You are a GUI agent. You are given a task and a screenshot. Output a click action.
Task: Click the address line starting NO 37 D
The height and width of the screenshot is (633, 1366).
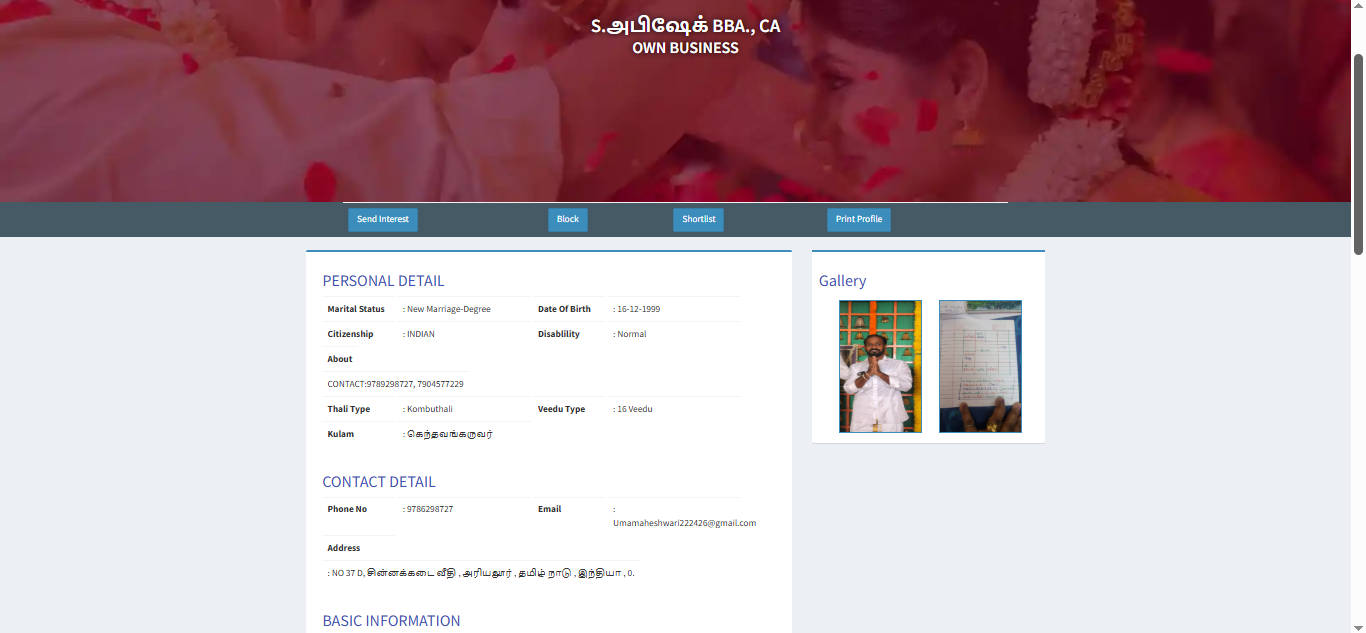tap(481, 573)
